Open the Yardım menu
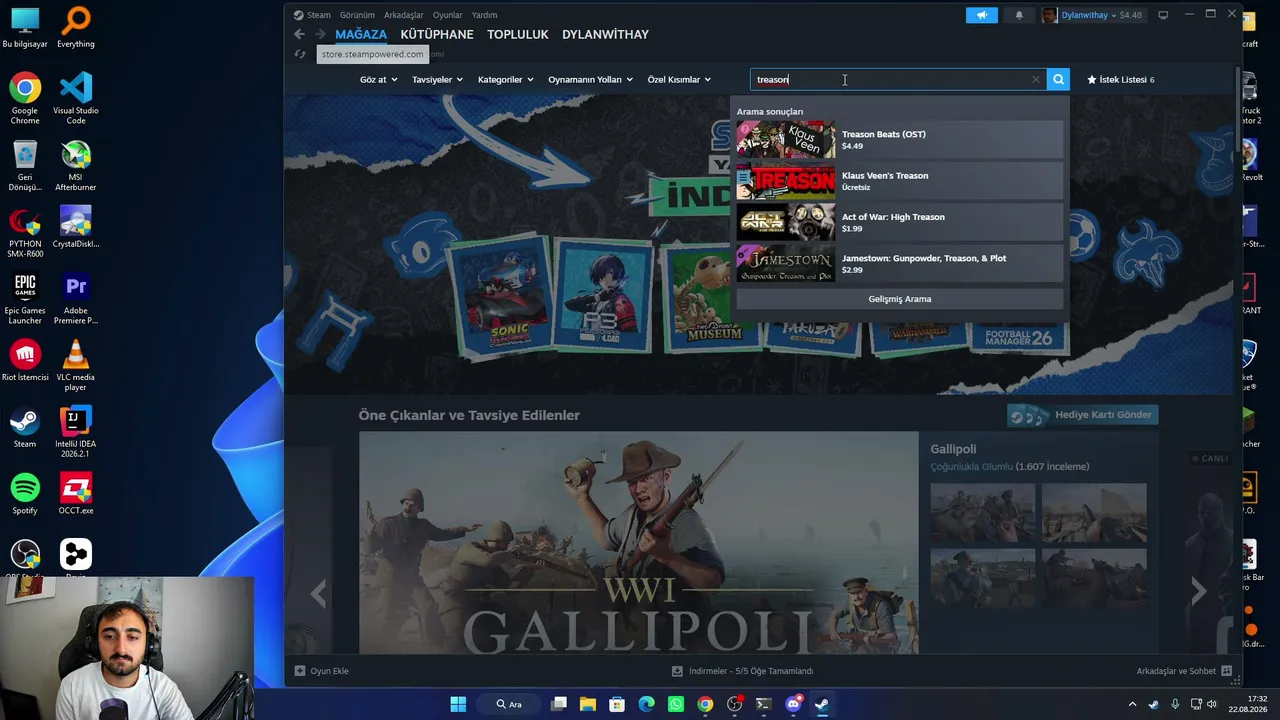Viewport: 1280px width, 720px height. click(485, 15)
